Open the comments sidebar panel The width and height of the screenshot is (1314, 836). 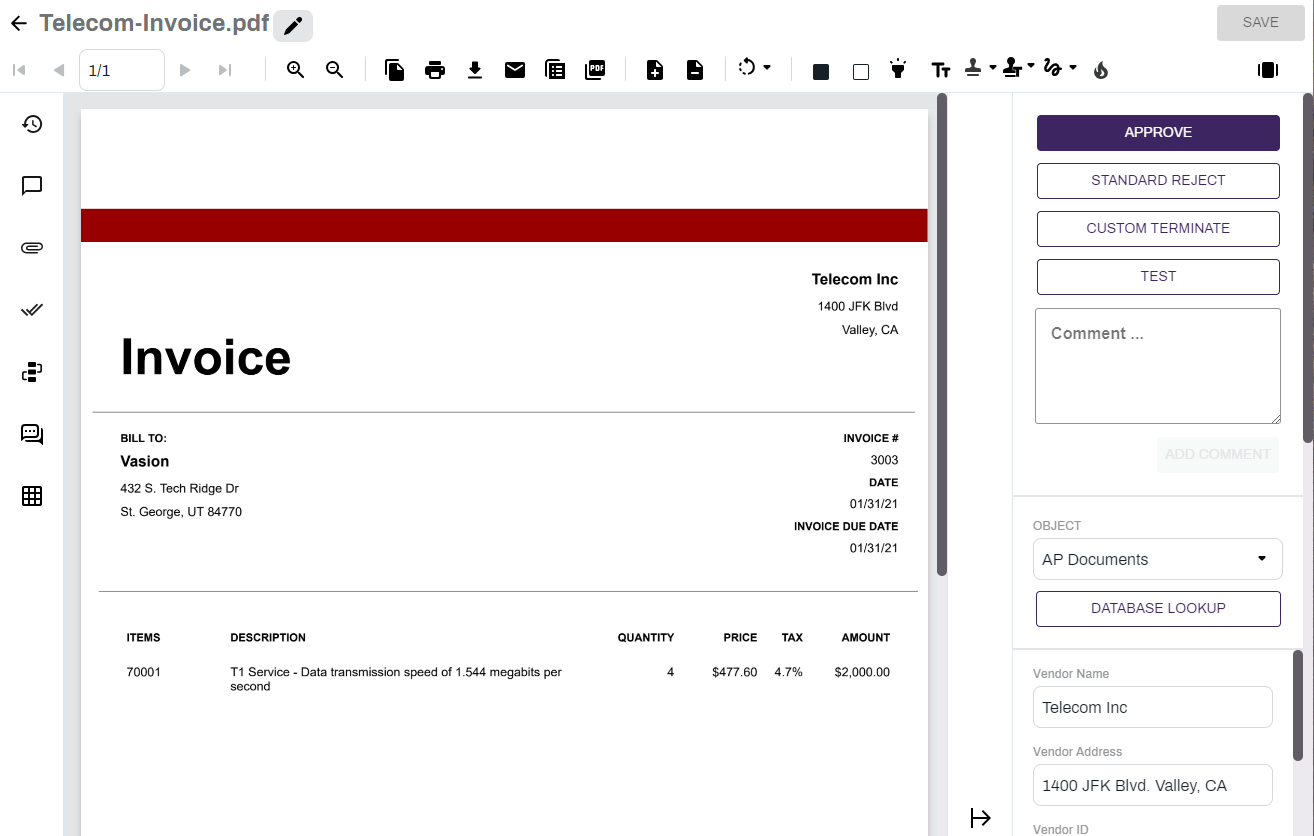pyautogui.click(x=32, y=186)
